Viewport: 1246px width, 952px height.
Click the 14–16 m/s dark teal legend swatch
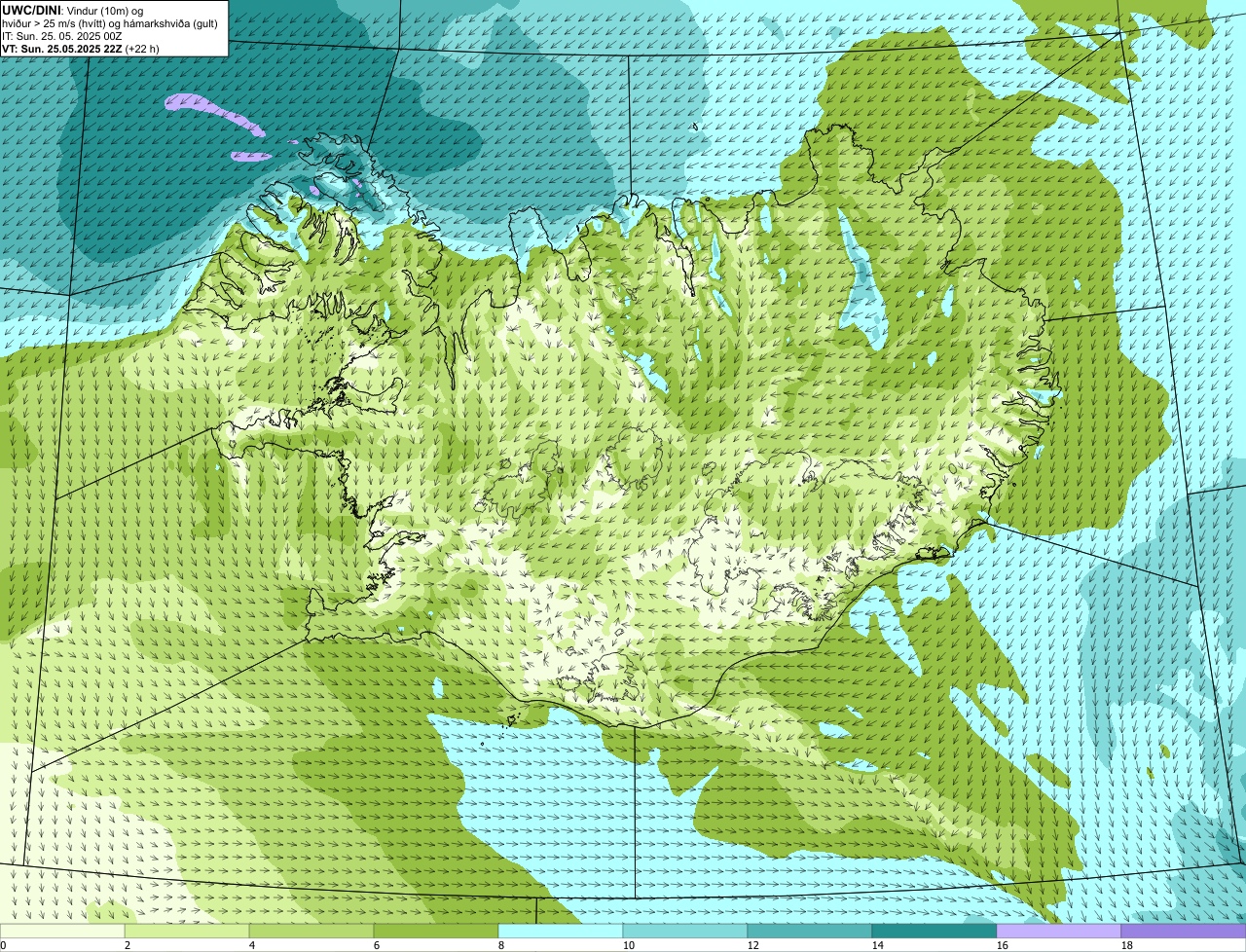click(x=934, y=932)
